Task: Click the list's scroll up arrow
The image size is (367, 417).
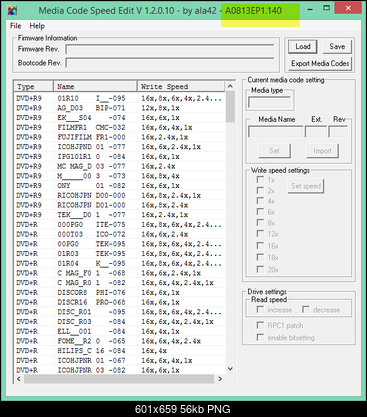Action: (230, 86)
